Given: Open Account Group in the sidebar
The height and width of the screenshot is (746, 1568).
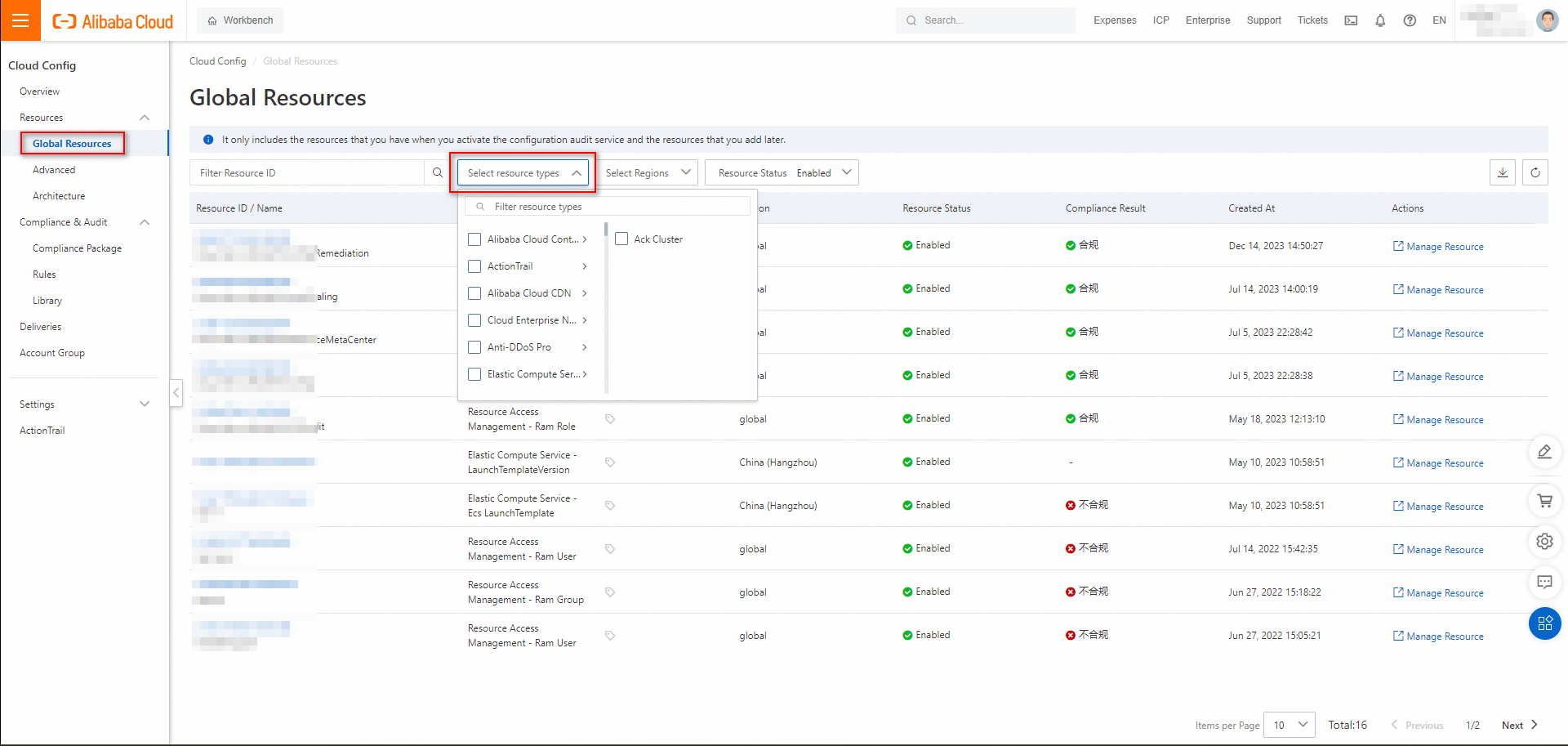Looking at the screenshot, I should pos(52,353).
